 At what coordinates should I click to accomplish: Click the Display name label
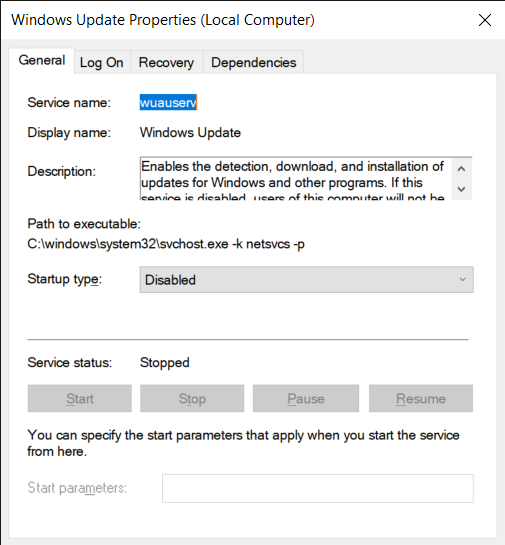69,133
